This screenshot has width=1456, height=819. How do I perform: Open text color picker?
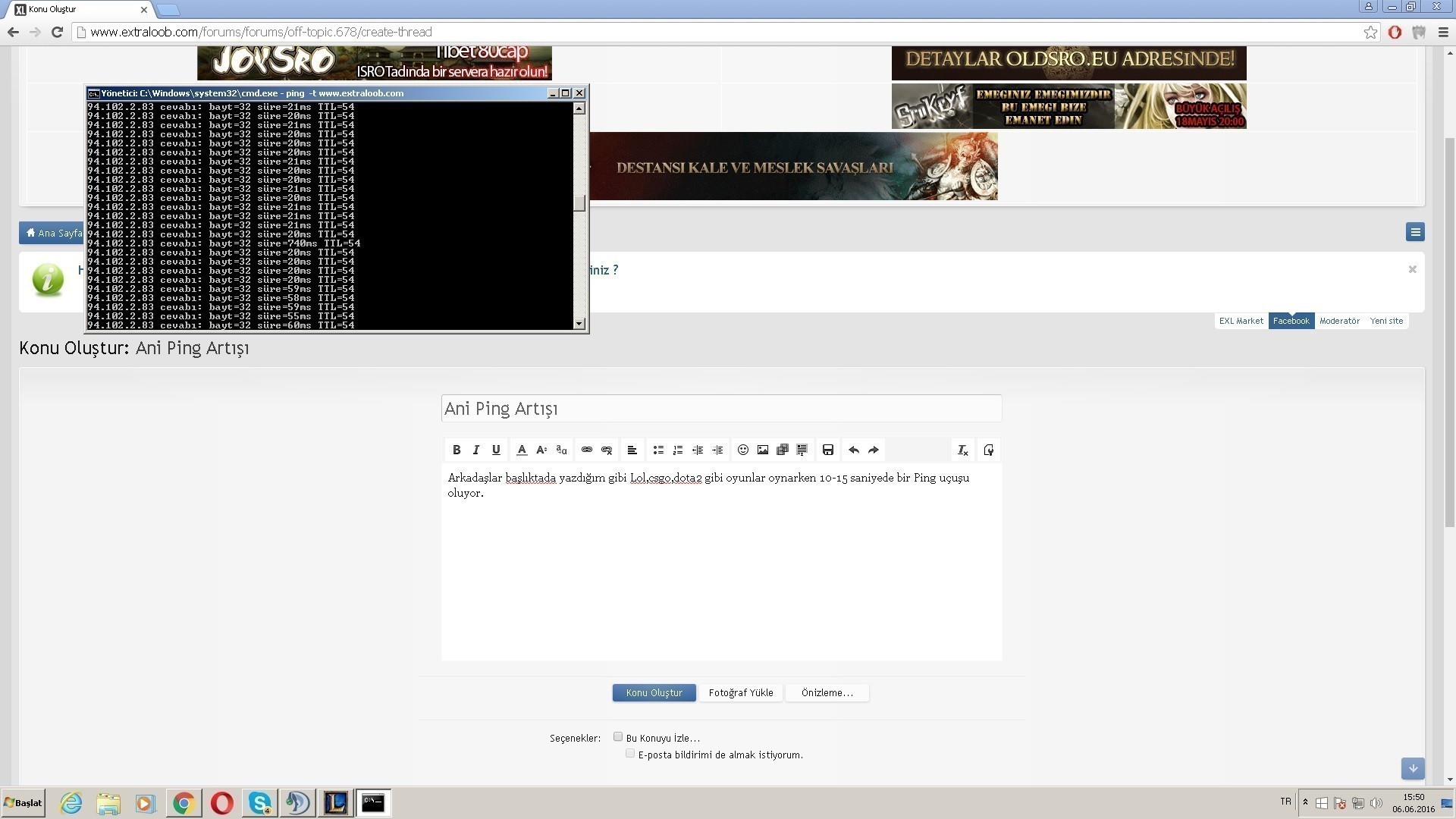522,450
